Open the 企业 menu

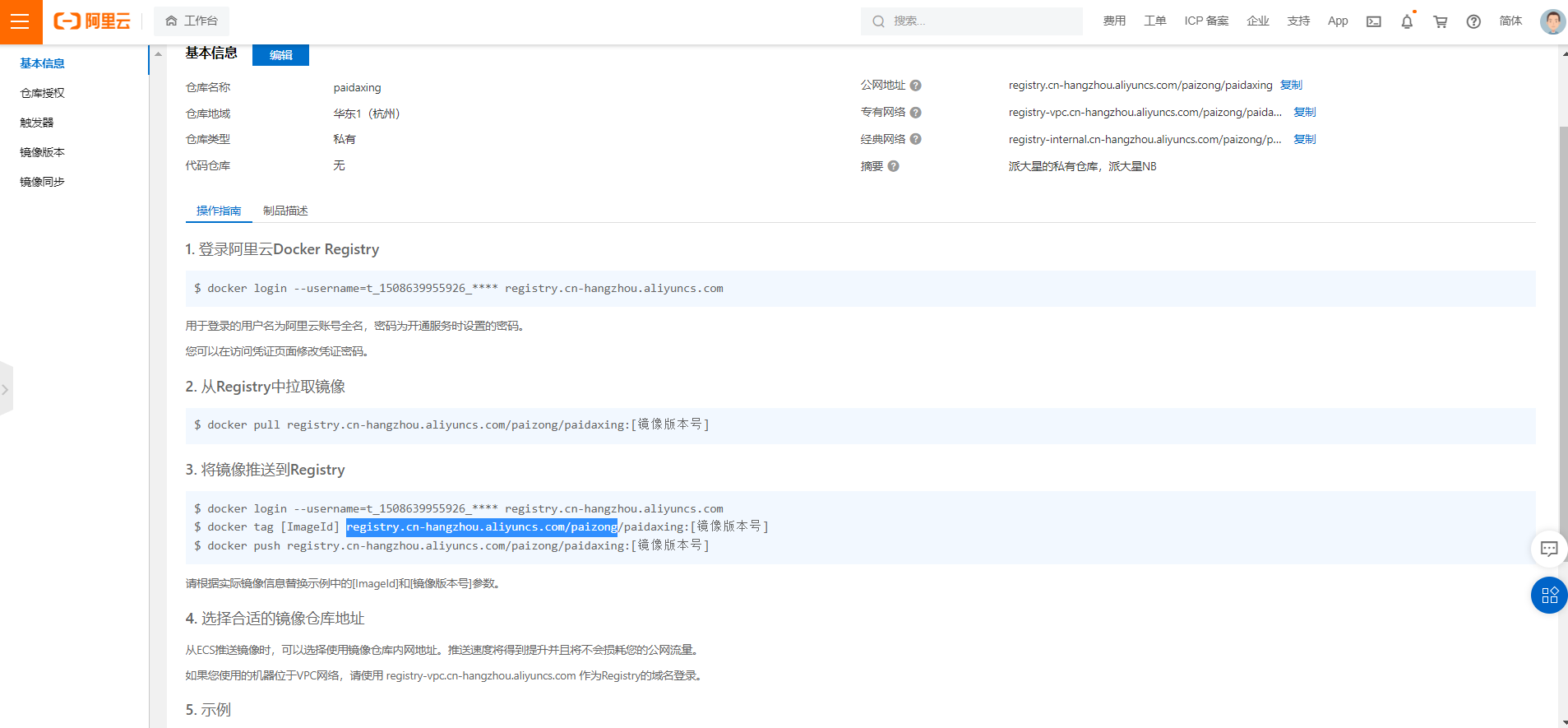1258,21
